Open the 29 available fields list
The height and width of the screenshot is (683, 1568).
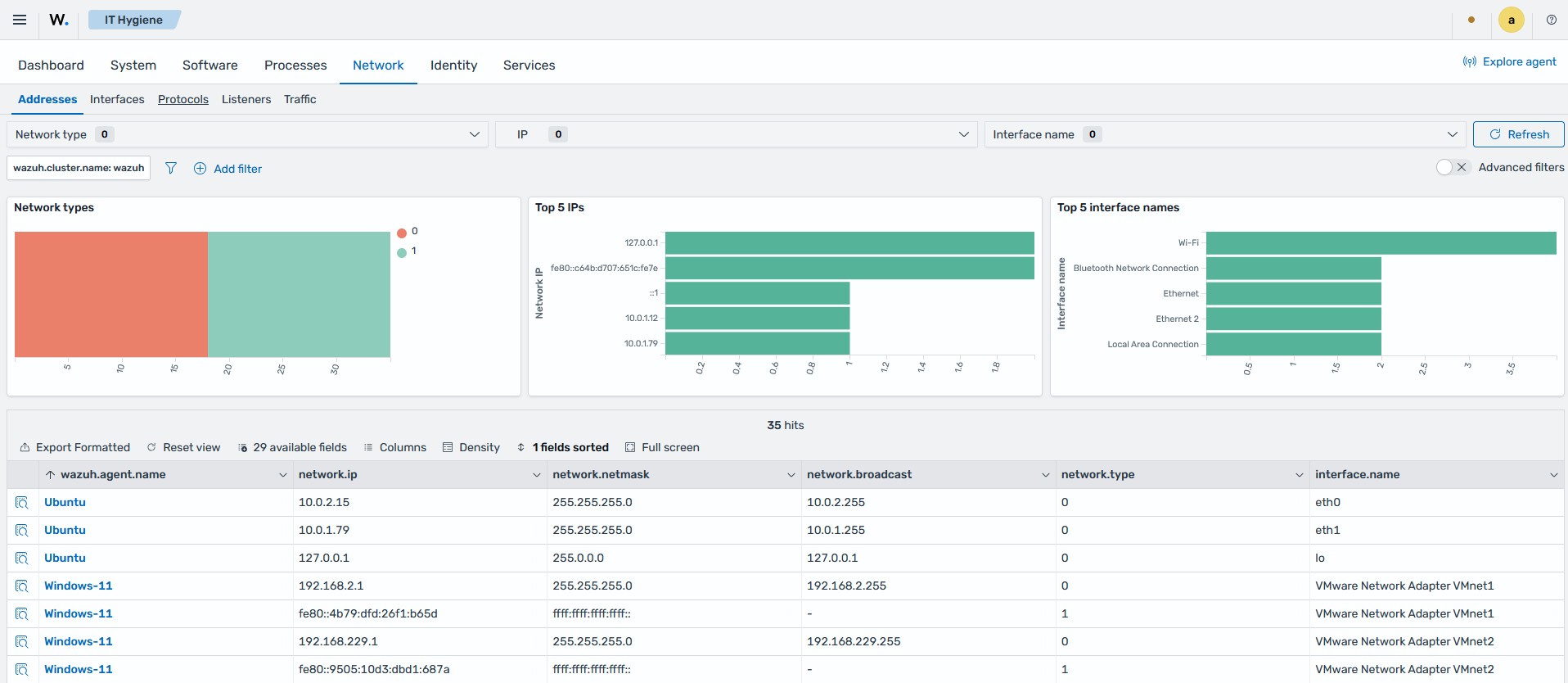[x=292, y=447]
